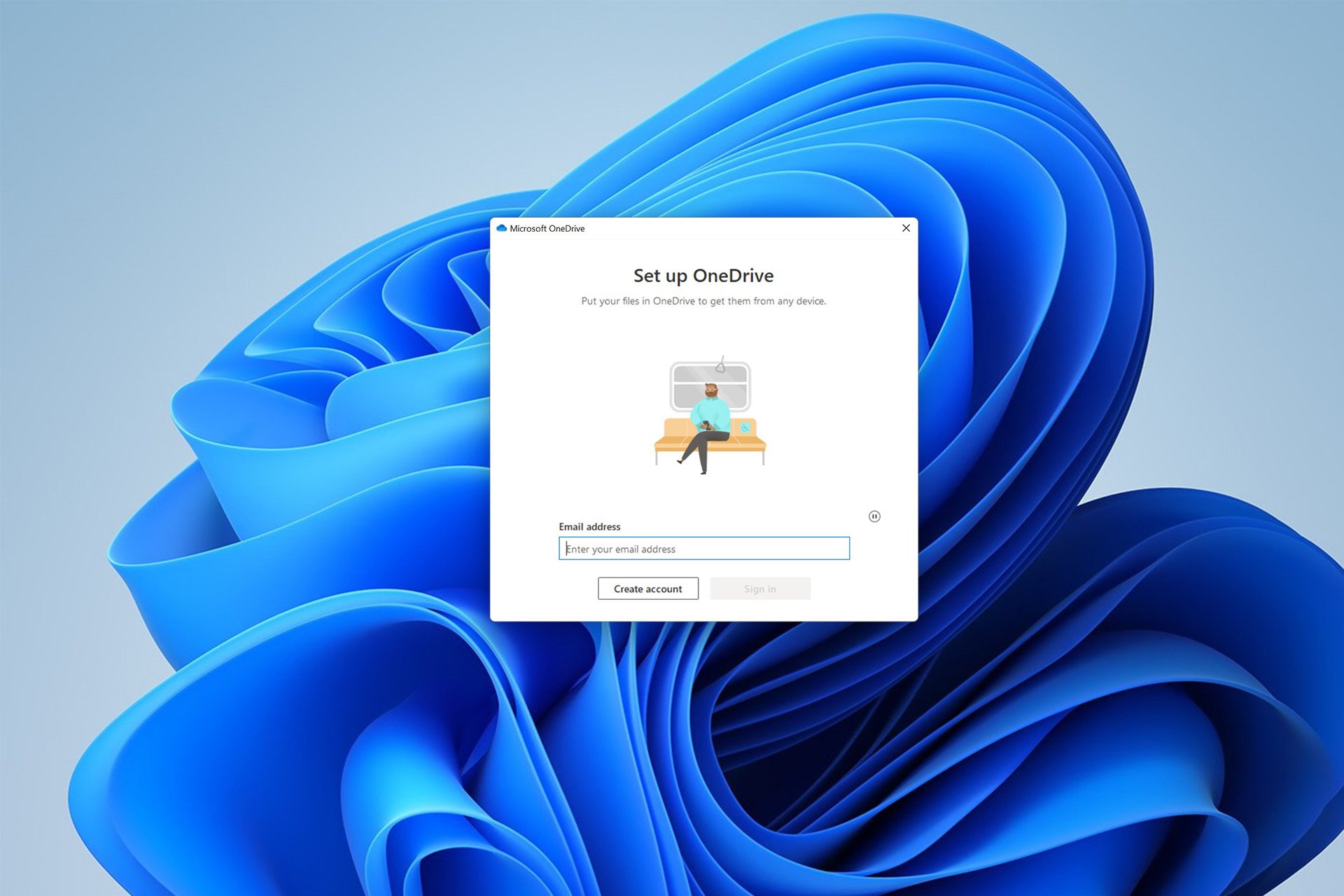
Task: Click the Create account button
Action: coord(647,589)
